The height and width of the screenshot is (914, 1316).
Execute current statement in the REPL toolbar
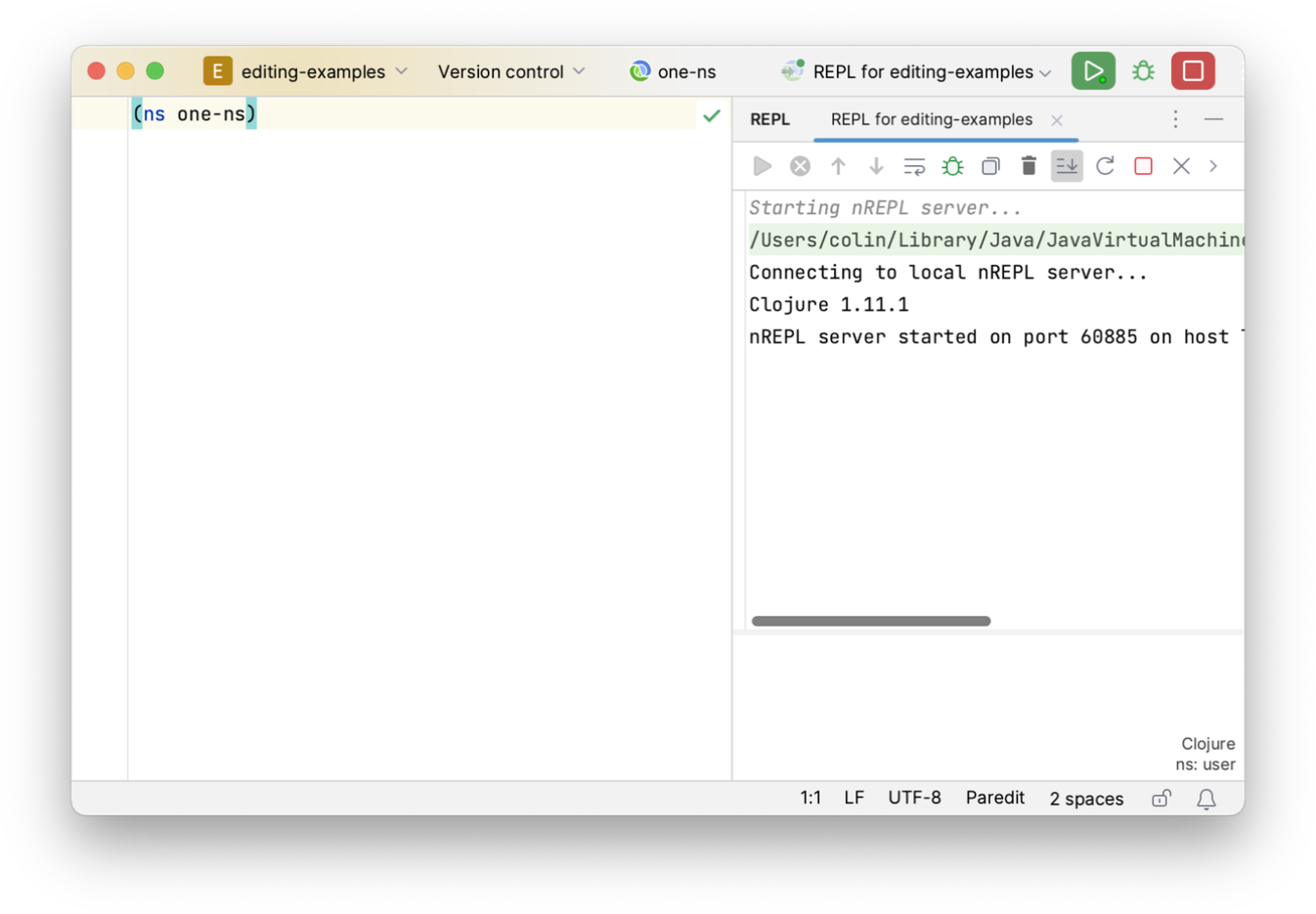[762, 166]
